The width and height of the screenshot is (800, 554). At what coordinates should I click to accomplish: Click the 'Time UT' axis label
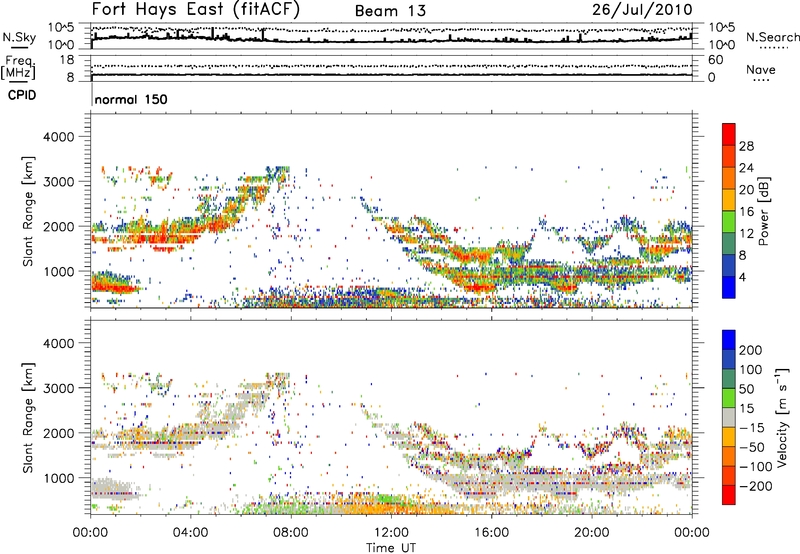coord(391,547)
